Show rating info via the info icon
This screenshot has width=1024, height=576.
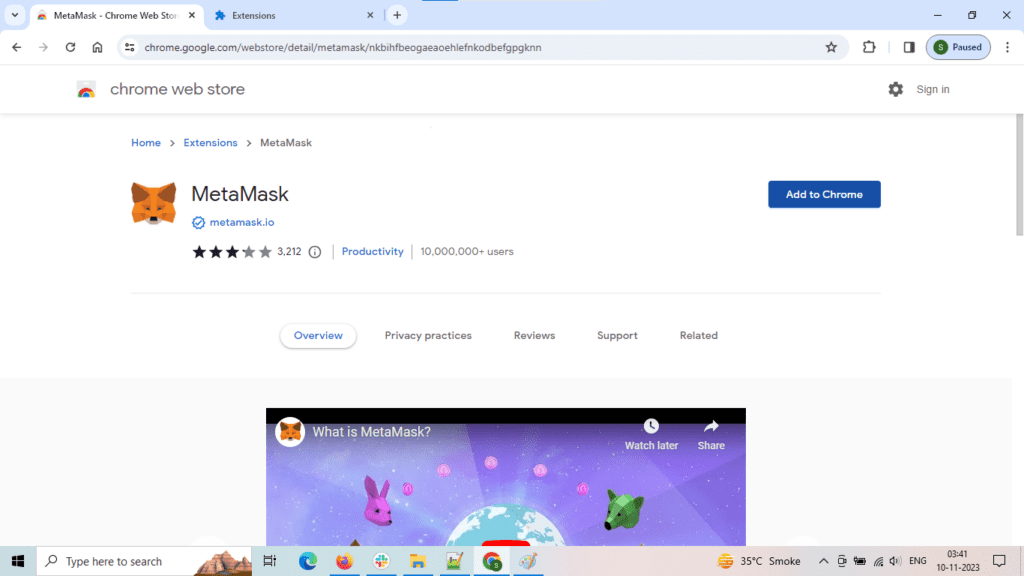coord(315,252)
